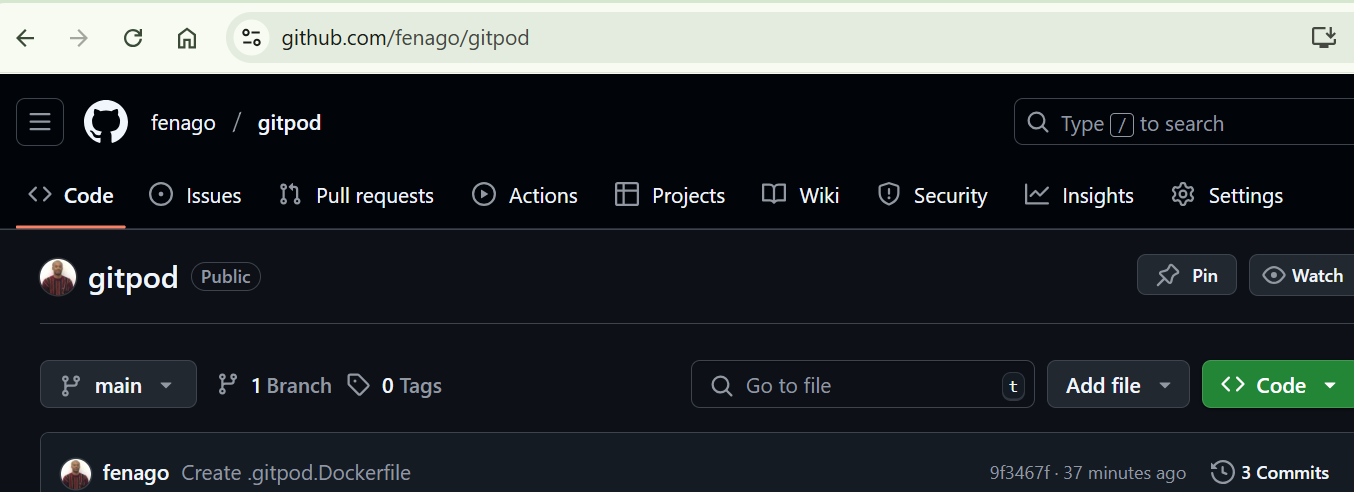1354x492 pixels.
Task: Open the browser home page
Action: 187,38
